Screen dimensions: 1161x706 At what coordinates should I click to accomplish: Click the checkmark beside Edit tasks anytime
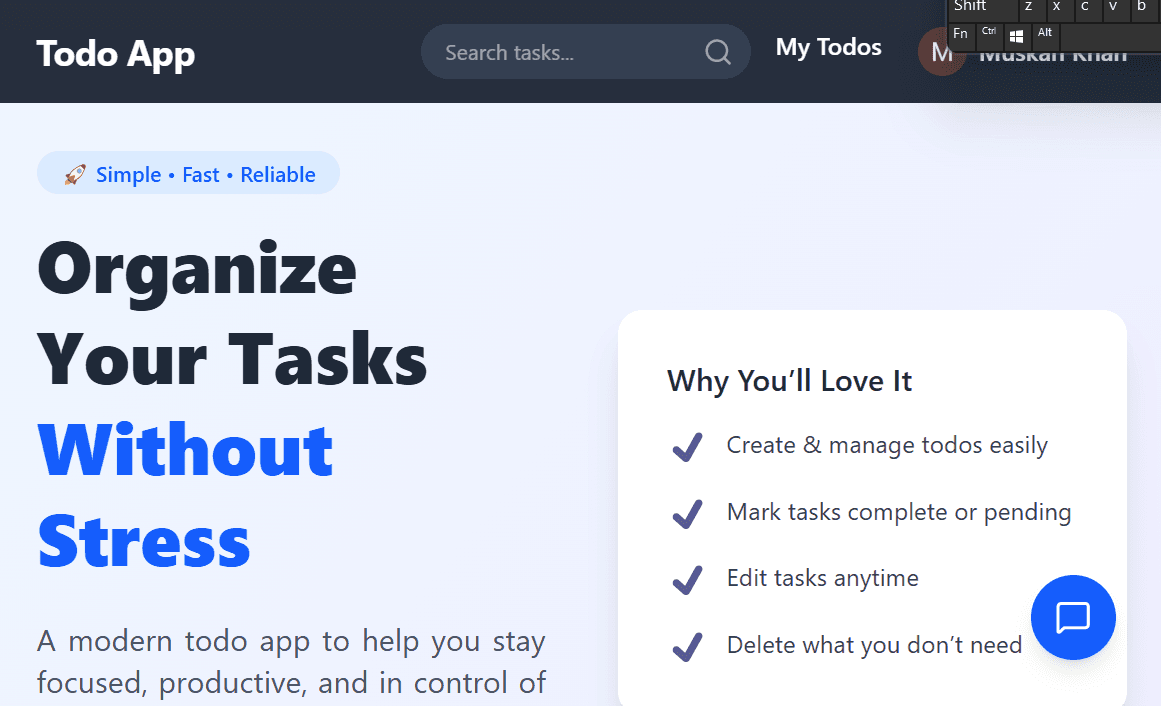pyautogui.click(x=687, y=579)
